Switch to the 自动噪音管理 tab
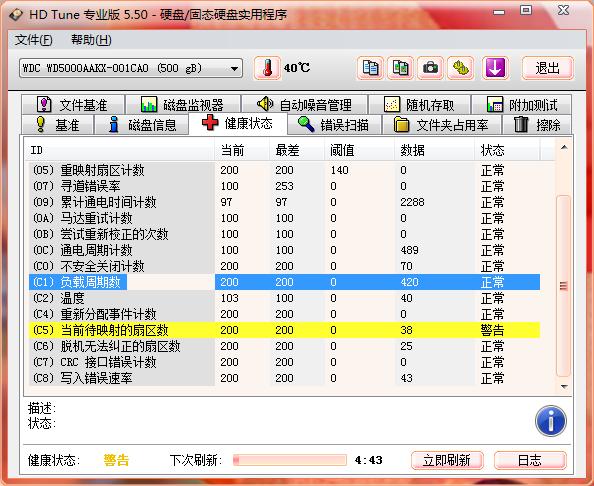 305,105
